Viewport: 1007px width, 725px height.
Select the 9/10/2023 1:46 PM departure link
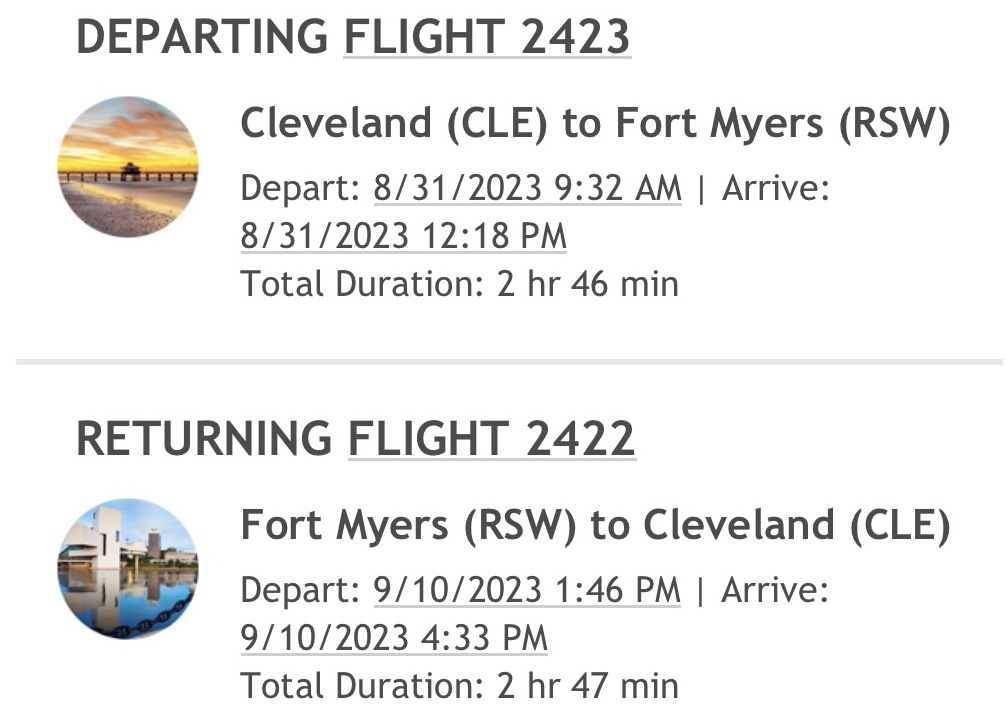[x=527, y=590]
